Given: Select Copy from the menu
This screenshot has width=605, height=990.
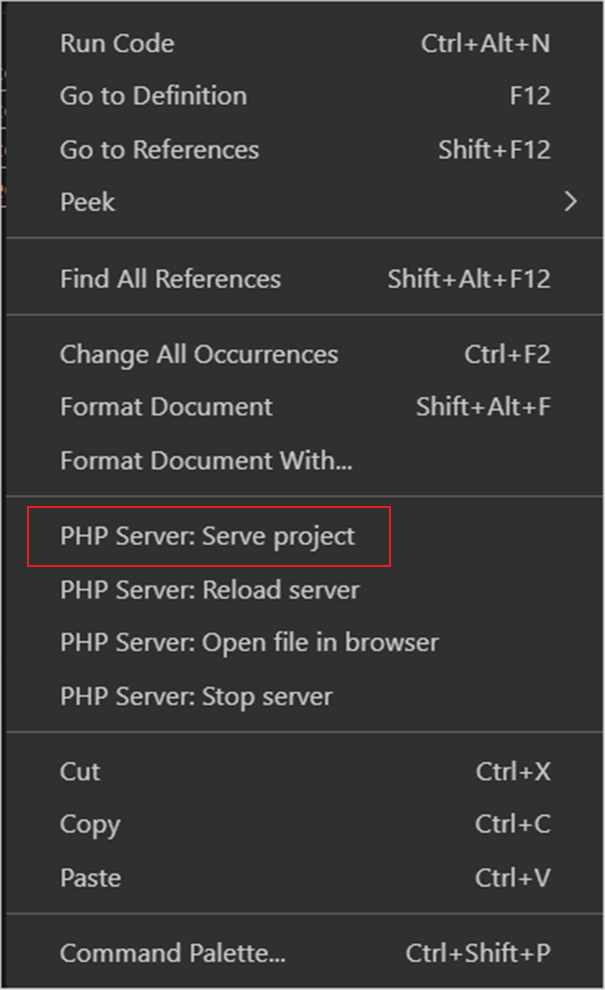Looking at the screenshot, I should 90,825.
